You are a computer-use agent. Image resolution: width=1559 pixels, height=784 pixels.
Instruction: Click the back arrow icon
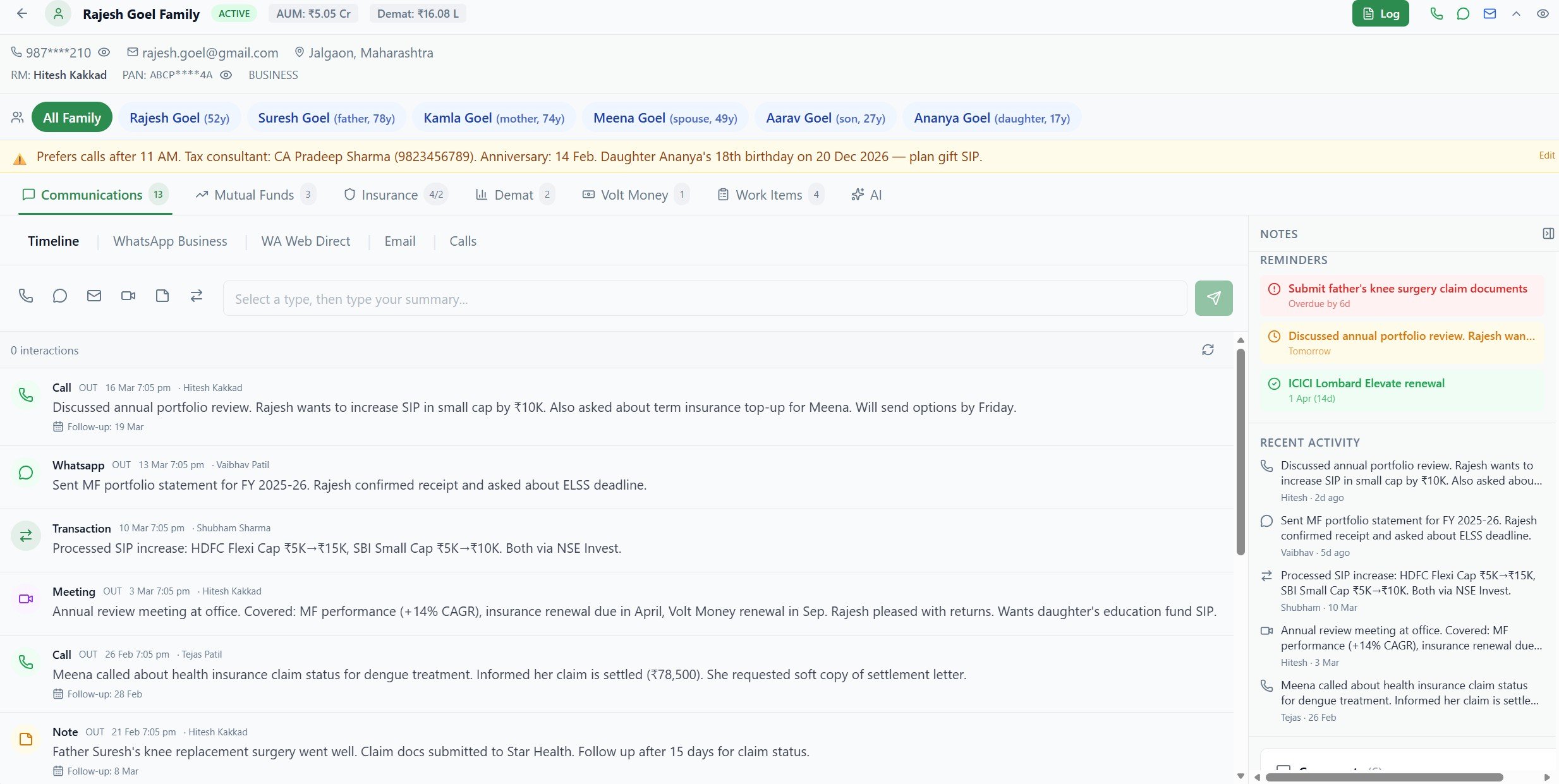tap(22, 13)
